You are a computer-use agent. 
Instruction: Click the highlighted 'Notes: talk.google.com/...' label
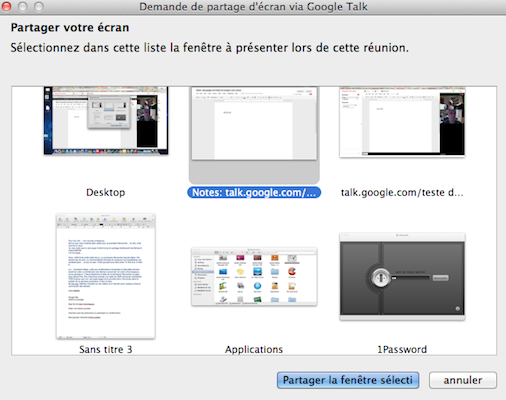[x=254, y=192]
